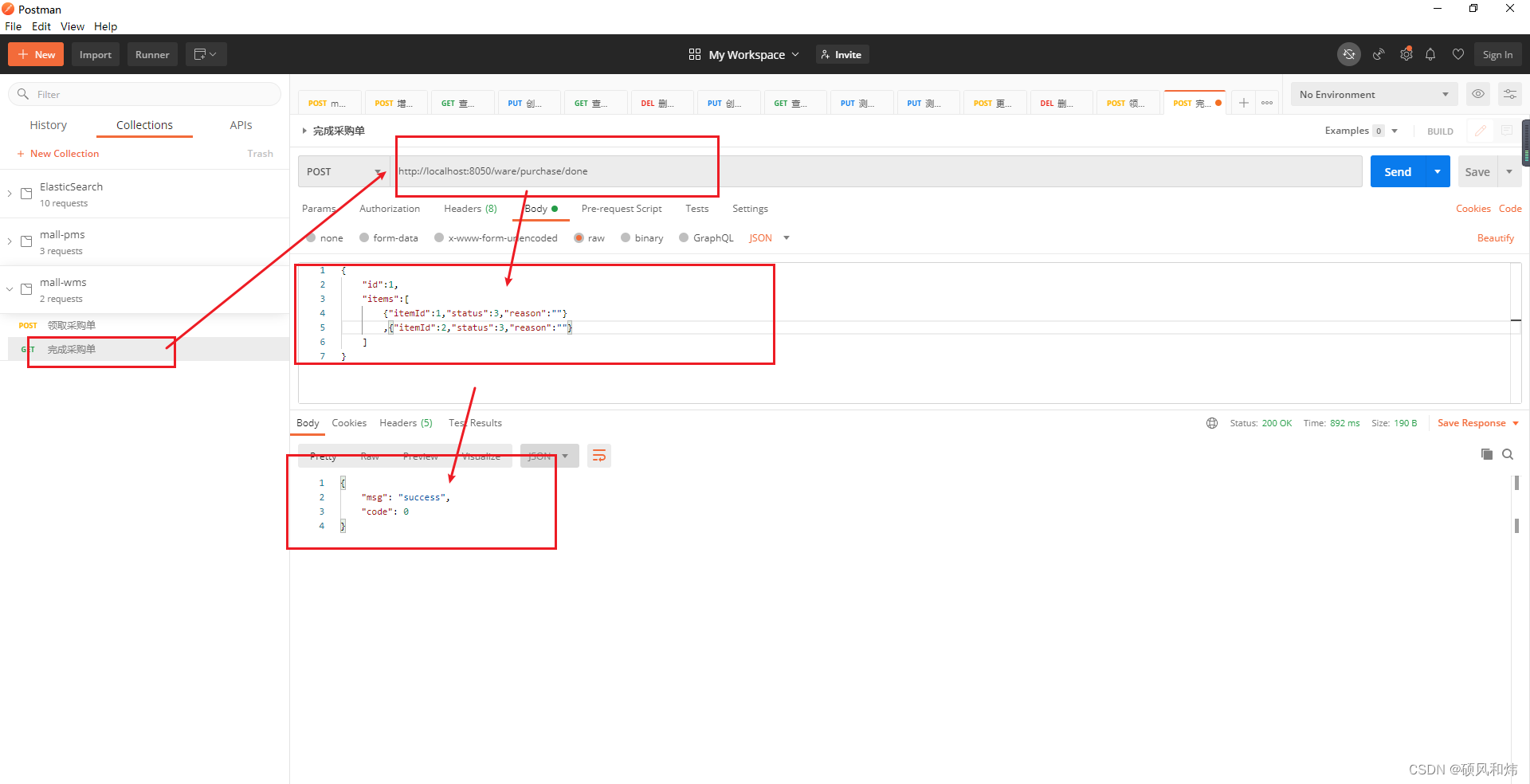1530x784 pixels.
Task: Click the Runner button
Action: pyautogui.click(x=152, y=54)
